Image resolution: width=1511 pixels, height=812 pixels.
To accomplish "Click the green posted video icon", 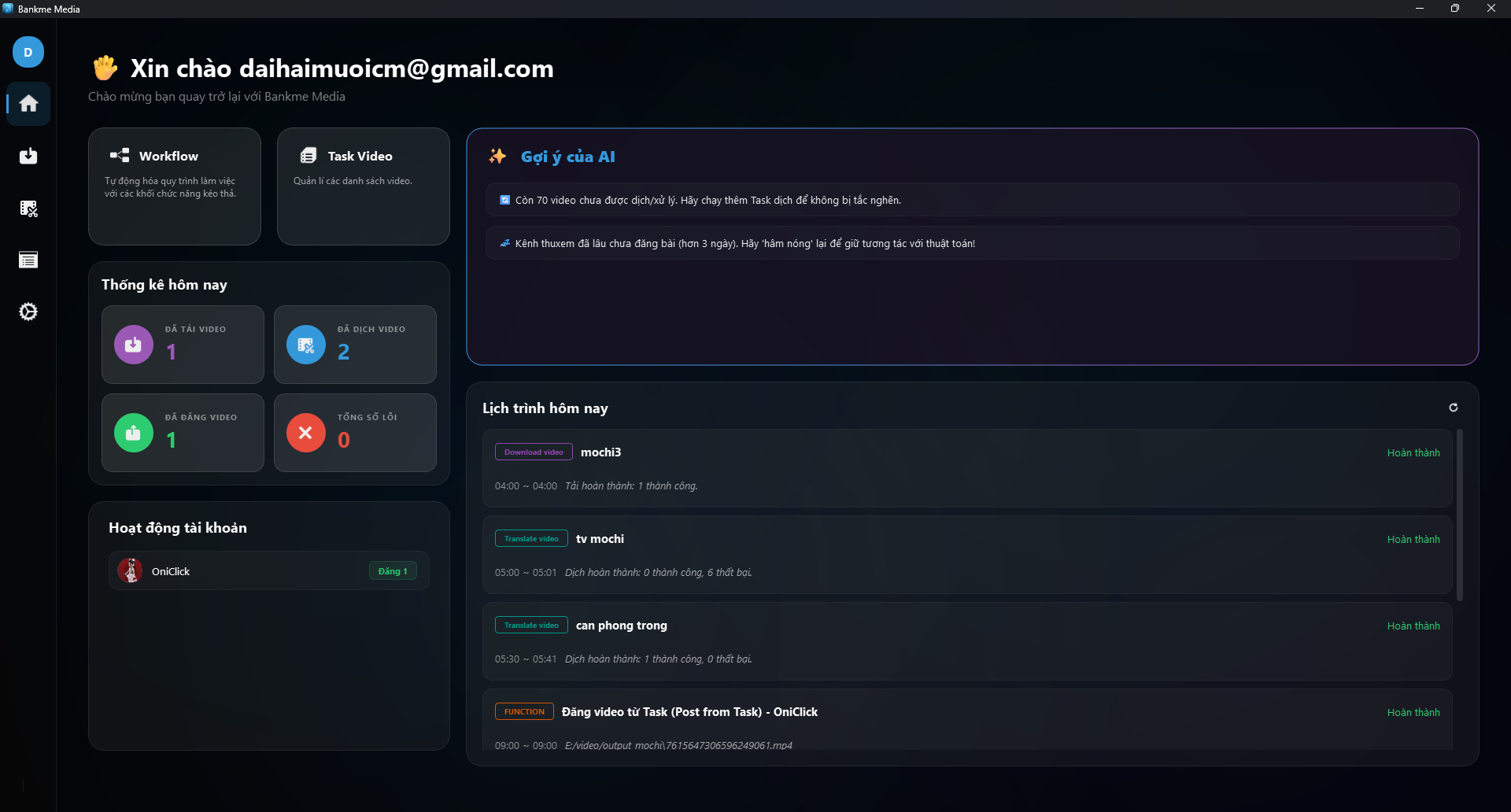I will (134, 433).
